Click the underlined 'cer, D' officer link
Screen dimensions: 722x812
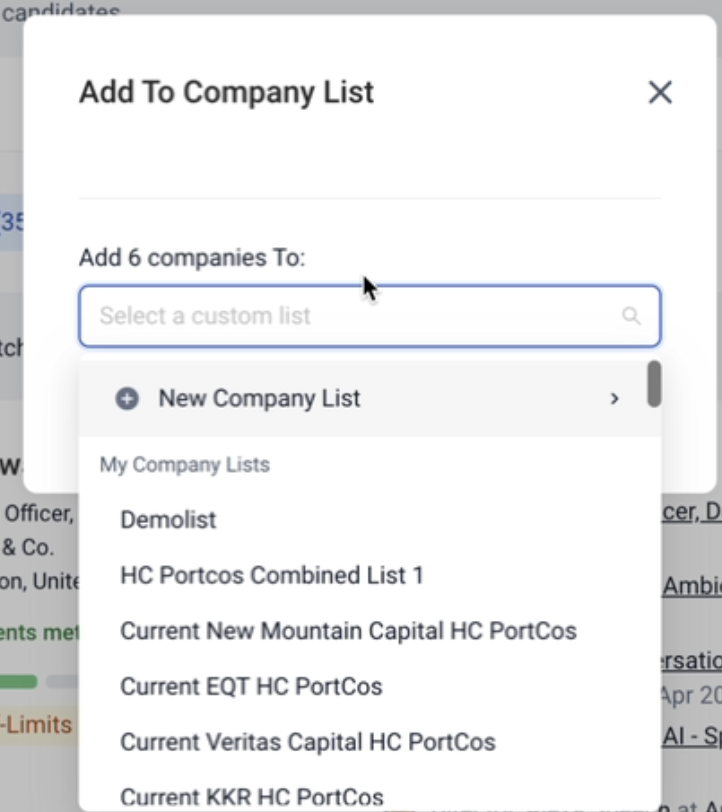[692, 512]
